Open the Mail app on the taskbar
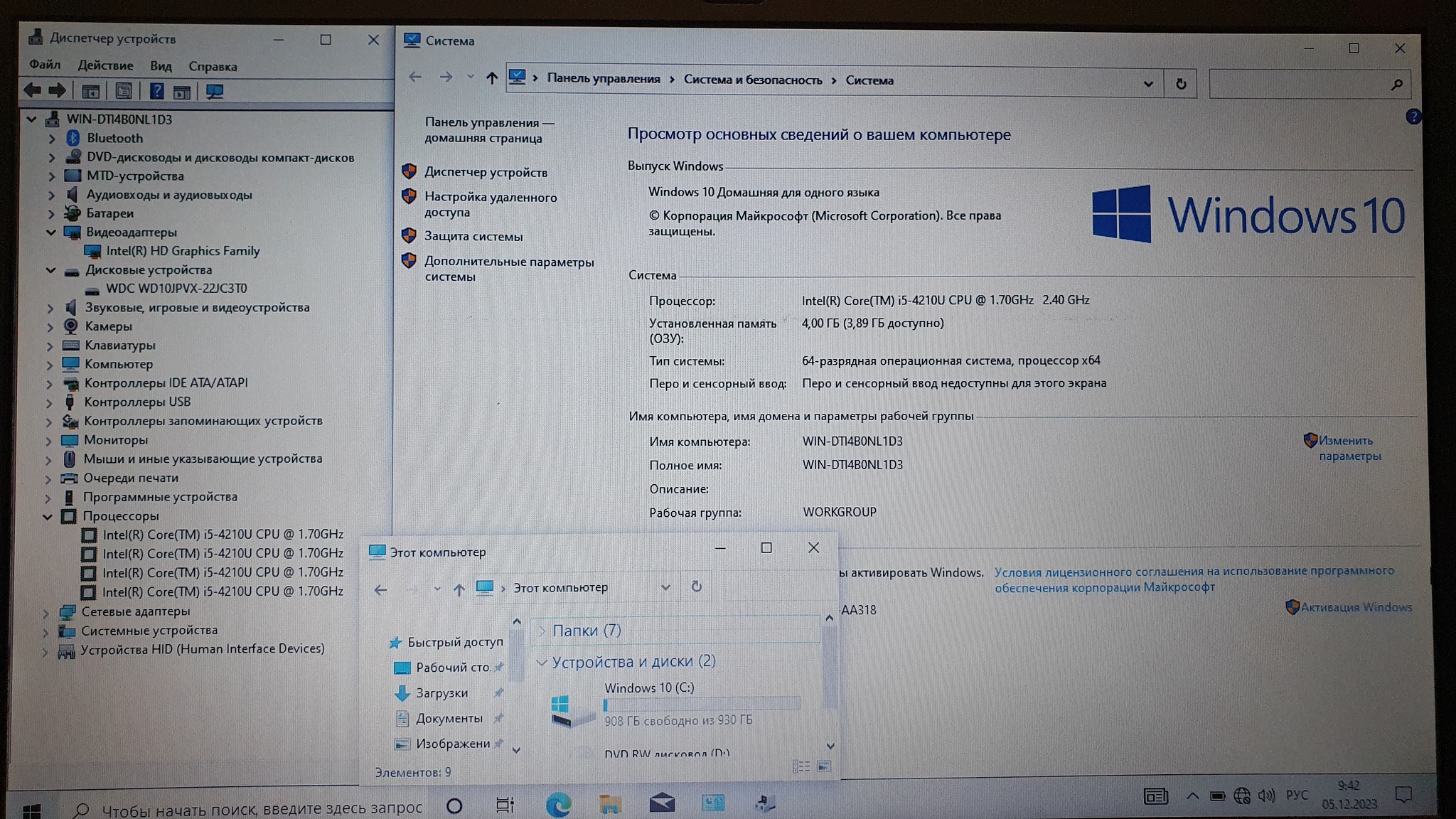Image resolution: width=1456 pixels, height=819 pixels. tap(662, 803)
